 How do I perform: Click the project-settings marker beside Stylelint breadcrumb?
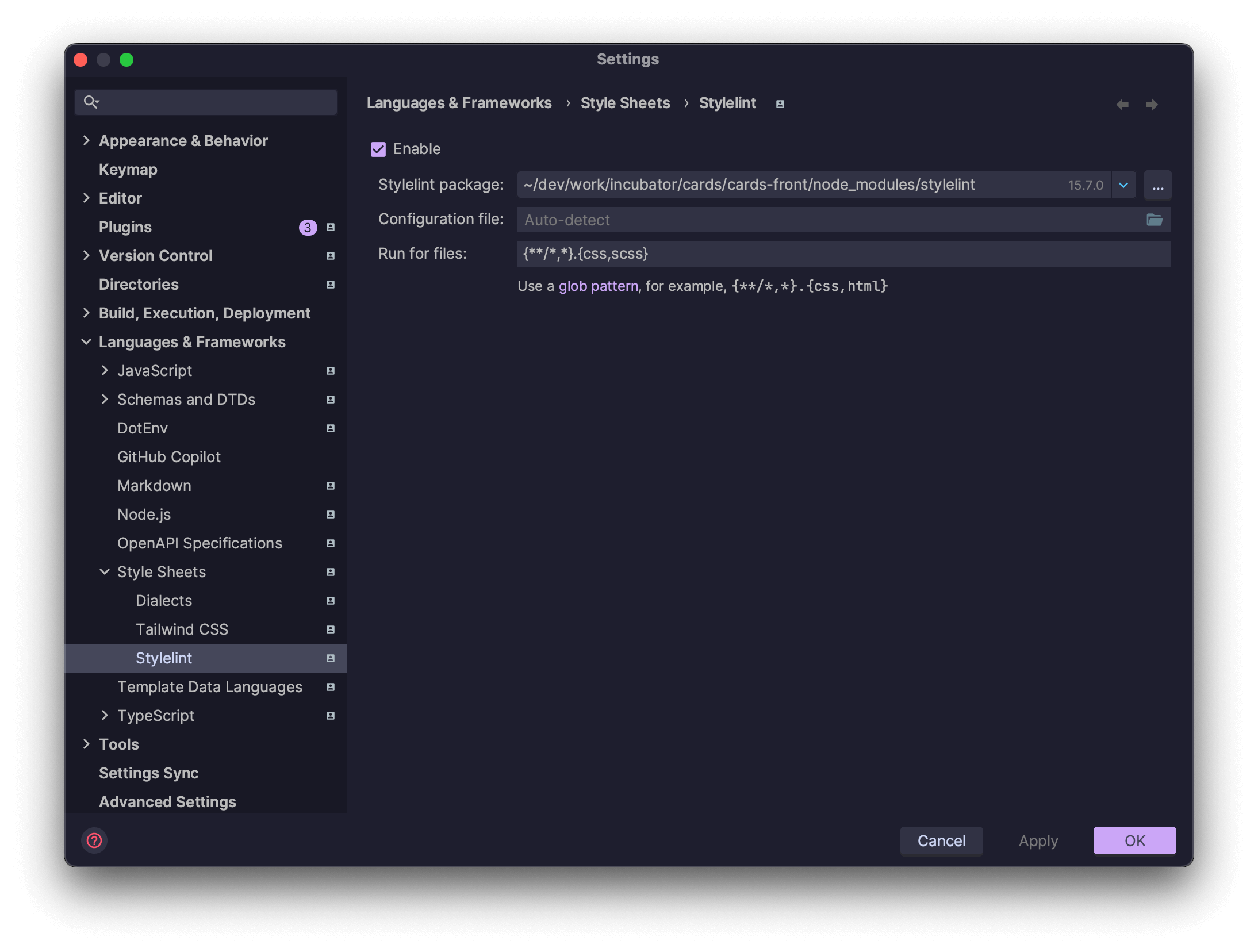(779, 104)
